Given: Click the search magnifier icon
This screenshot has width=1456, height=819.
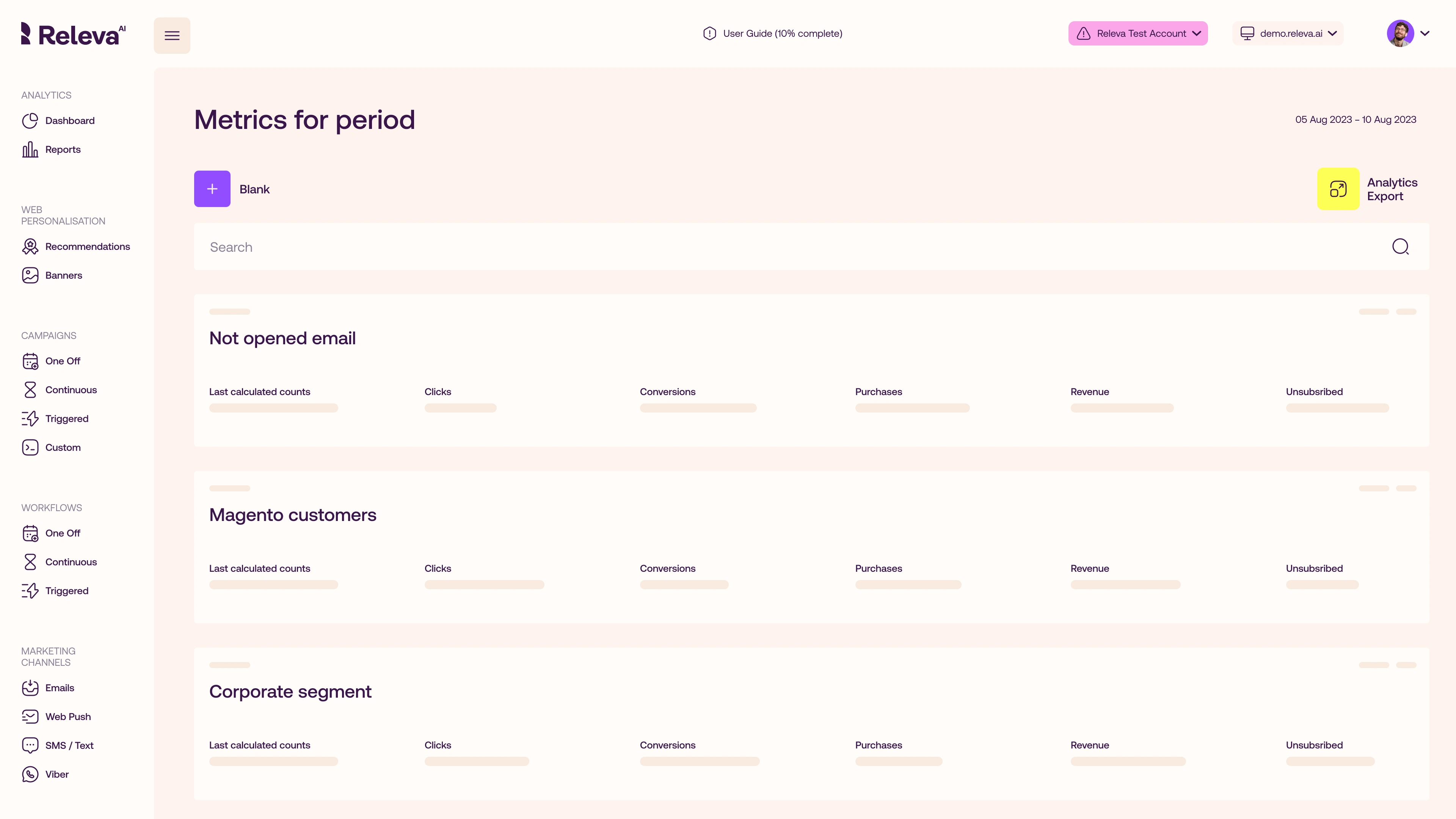Looking at the screenshot, I should [1400, 246].
